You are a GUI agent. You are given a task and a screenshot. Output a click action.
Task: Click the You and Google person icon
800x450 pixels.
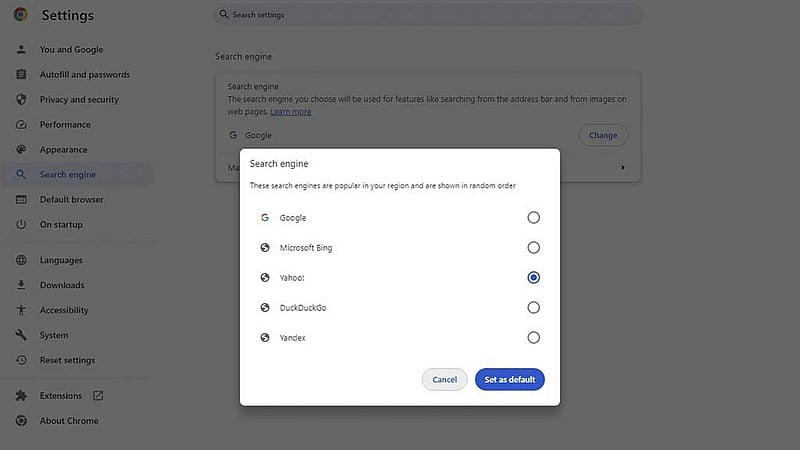click(21, 49)
